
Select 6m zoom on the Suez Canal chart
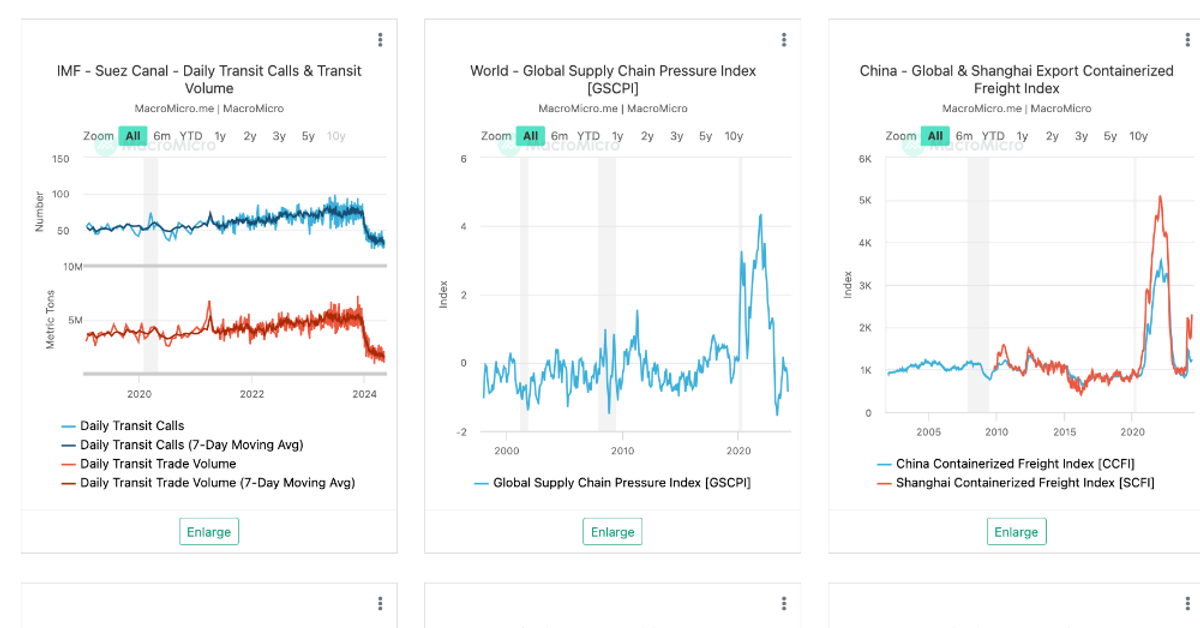click(x=162, y=136)
